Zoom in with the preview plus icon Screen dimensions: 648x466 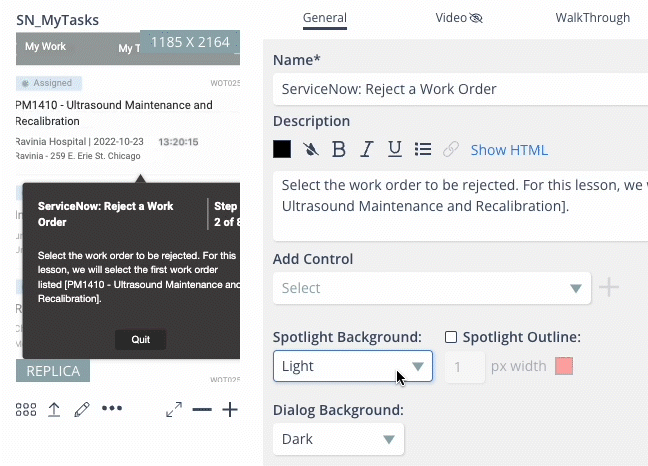pos(230,409)
